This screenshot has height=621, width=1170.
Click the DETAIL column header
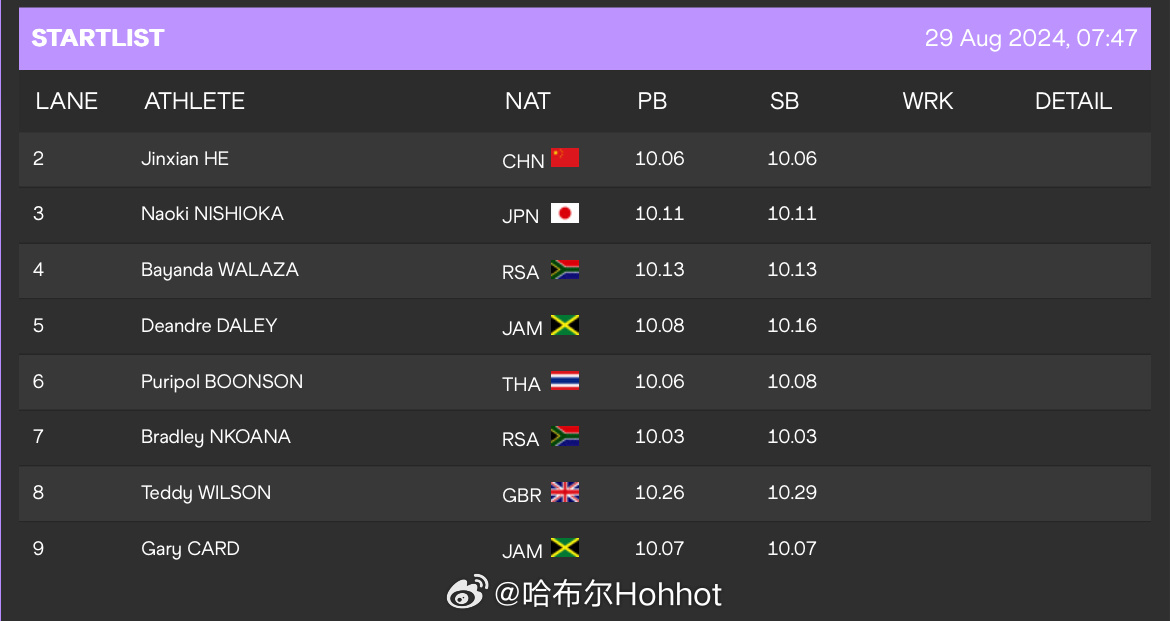point(1073,101)
